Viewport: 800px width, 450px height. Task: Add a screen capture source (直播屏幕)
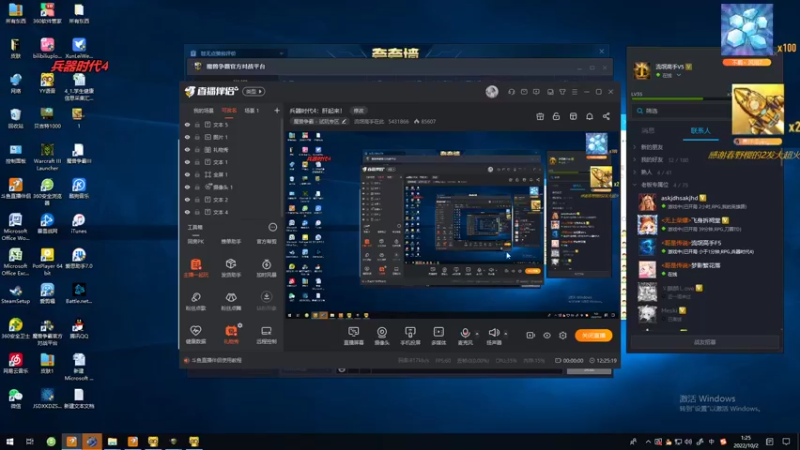tap(354, 336)
